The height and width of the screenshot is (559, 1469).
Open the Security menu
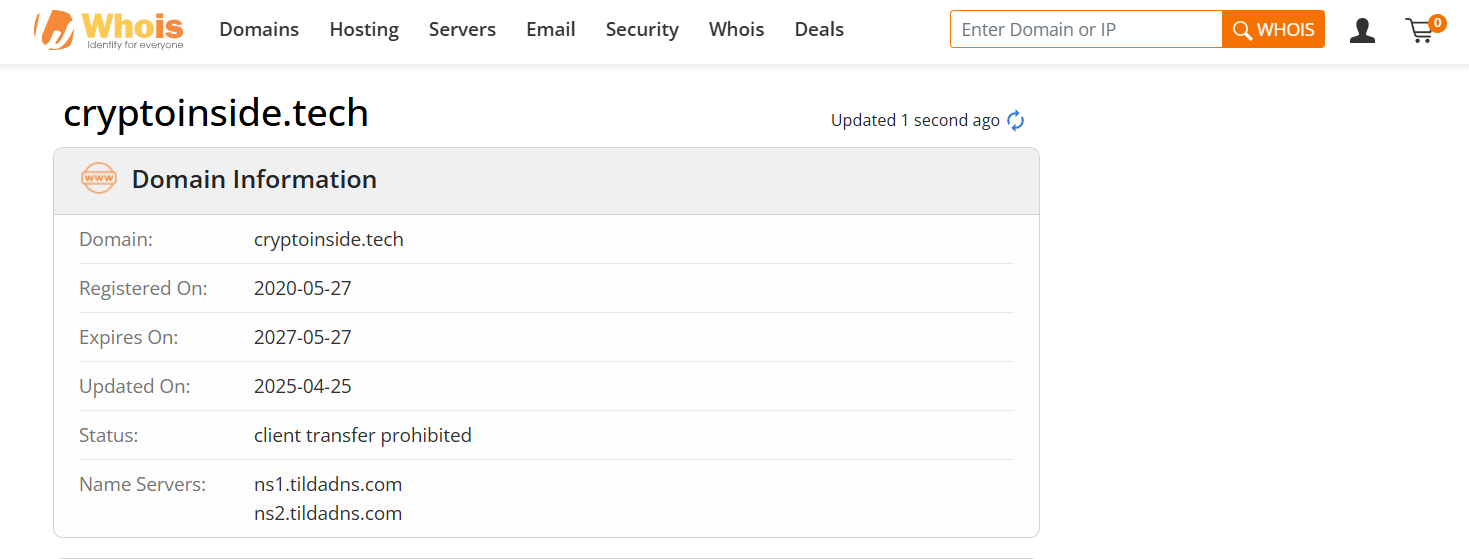(642, 30)
